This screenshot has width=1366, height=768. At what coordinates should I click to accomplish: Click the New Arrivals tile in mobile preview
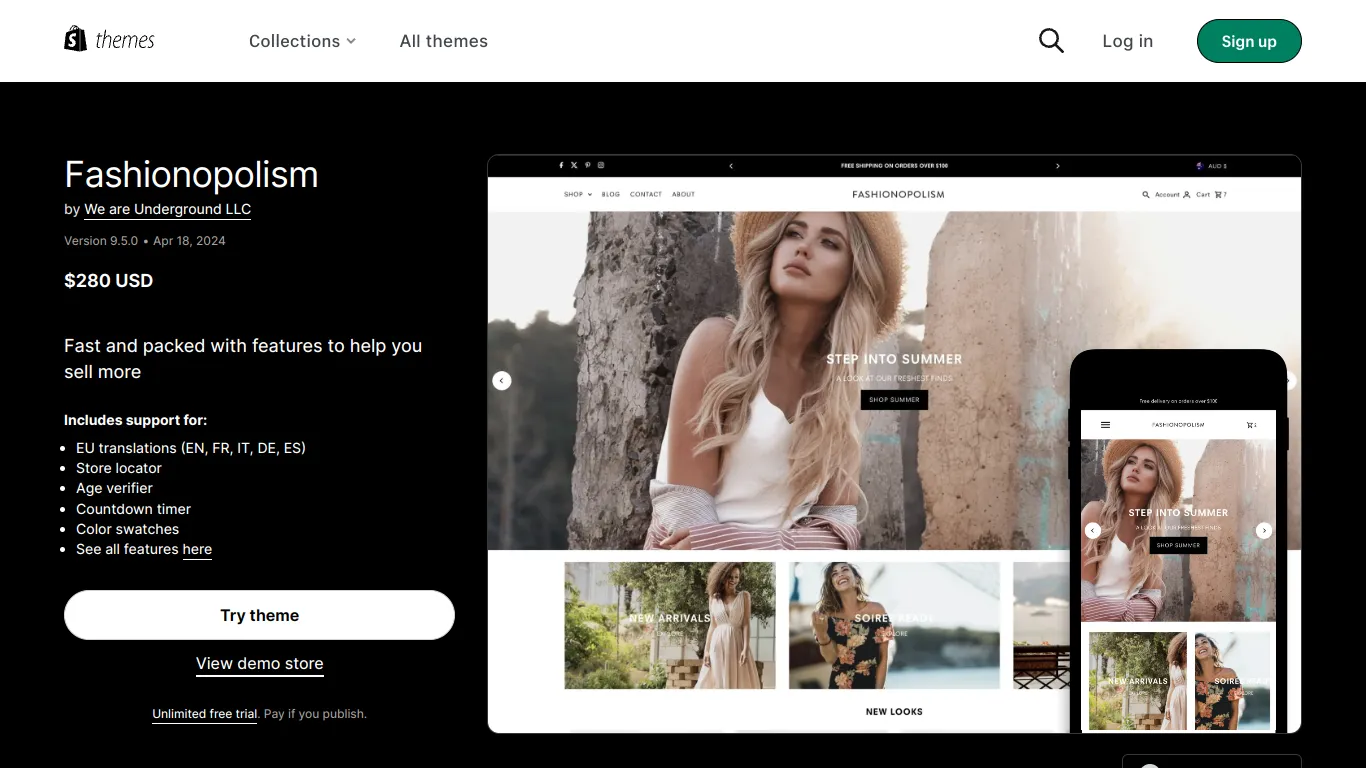(1138, 680)
